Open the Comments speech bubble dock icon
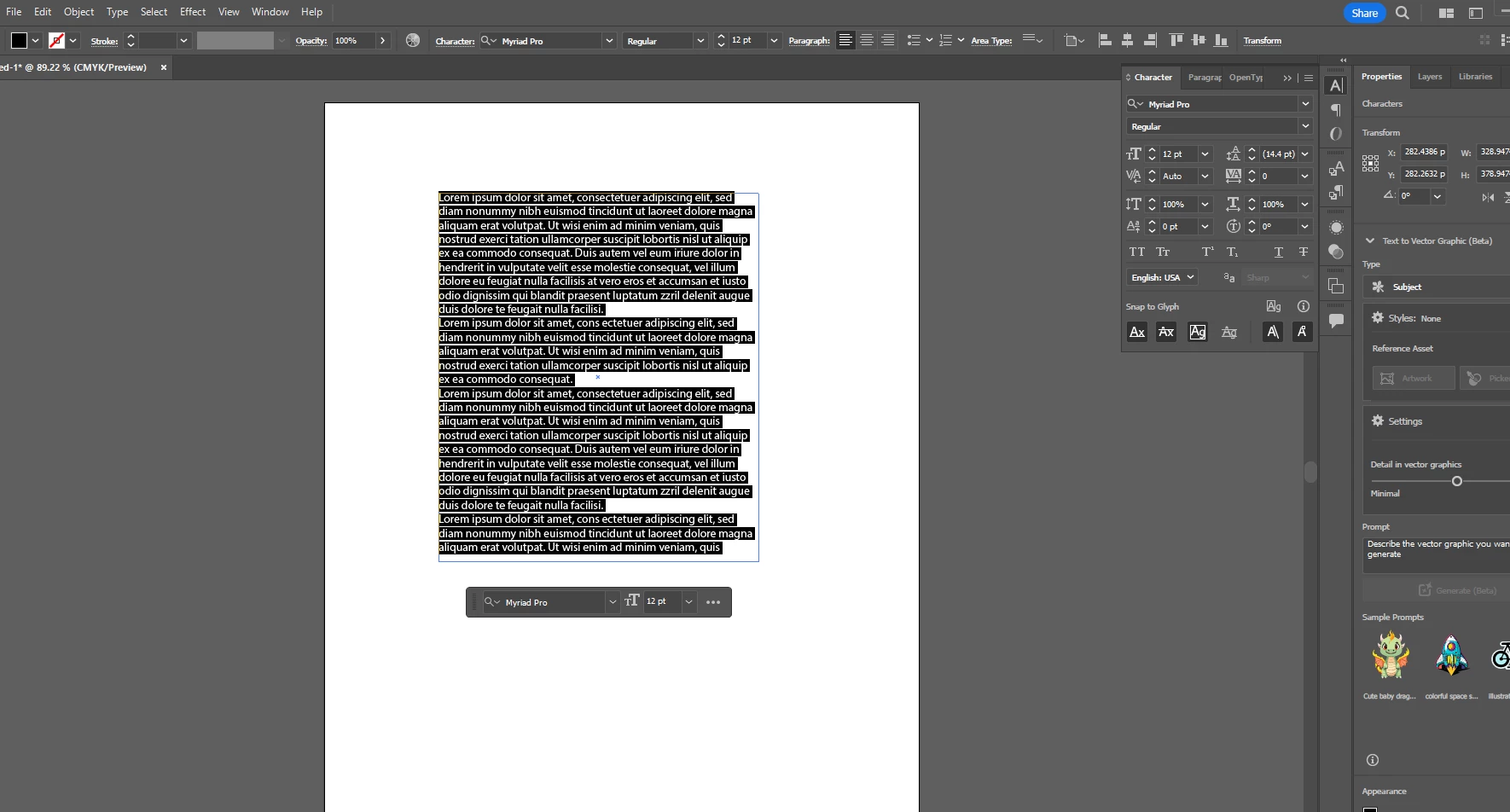The width and height of the screenshot is (1510, 812). (1336, 321)
